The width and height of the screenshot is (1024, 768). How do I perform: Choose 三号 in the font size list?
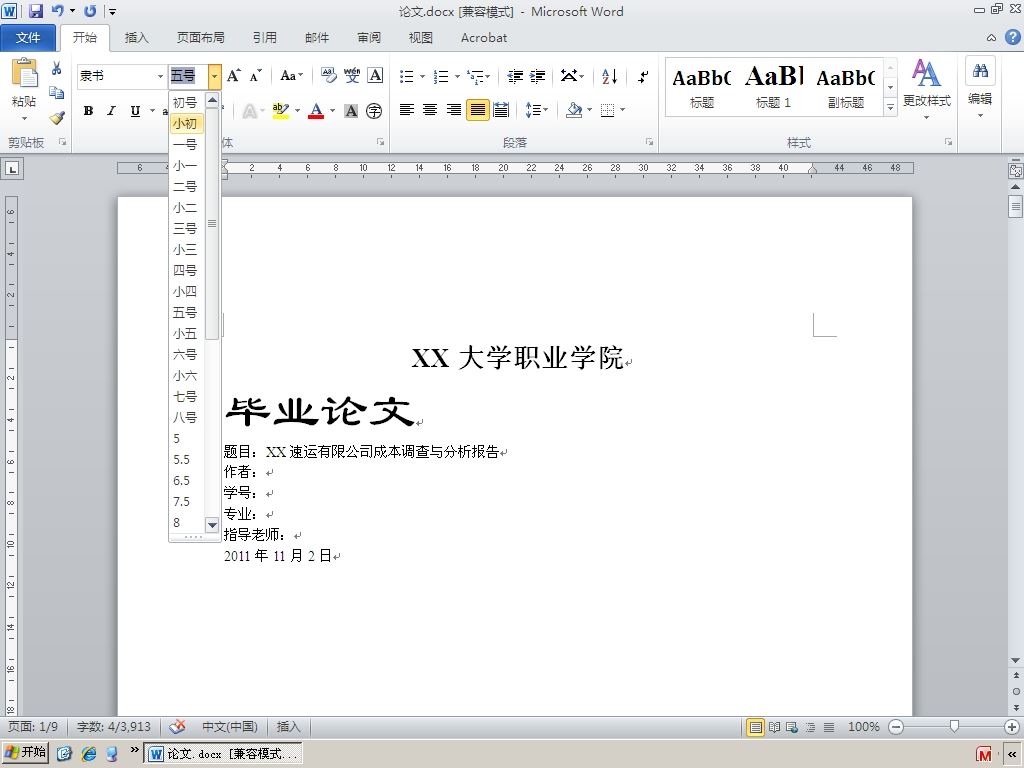pyautogui.click(x=187, y=229)
